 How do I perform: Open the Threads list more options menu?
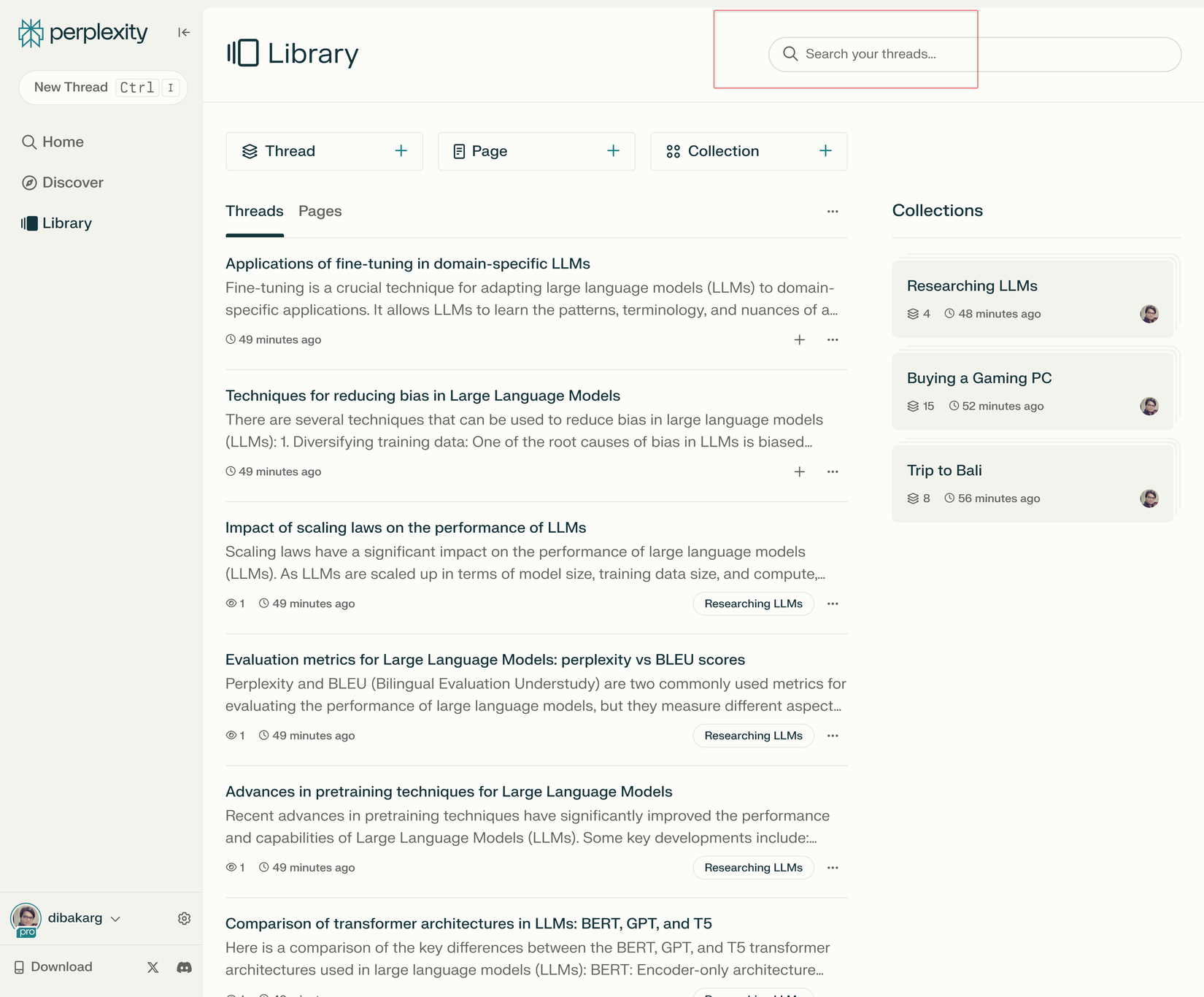coord(833,212)
